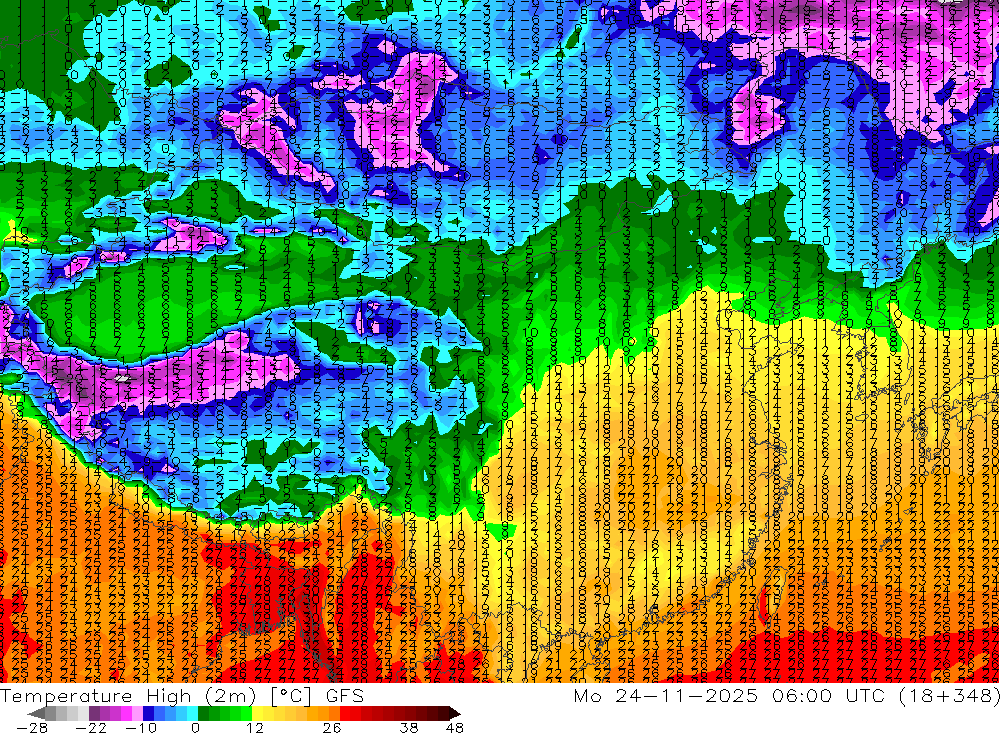Click the 48 legend value
The image size is (1000, 733).
click(454, 728)
